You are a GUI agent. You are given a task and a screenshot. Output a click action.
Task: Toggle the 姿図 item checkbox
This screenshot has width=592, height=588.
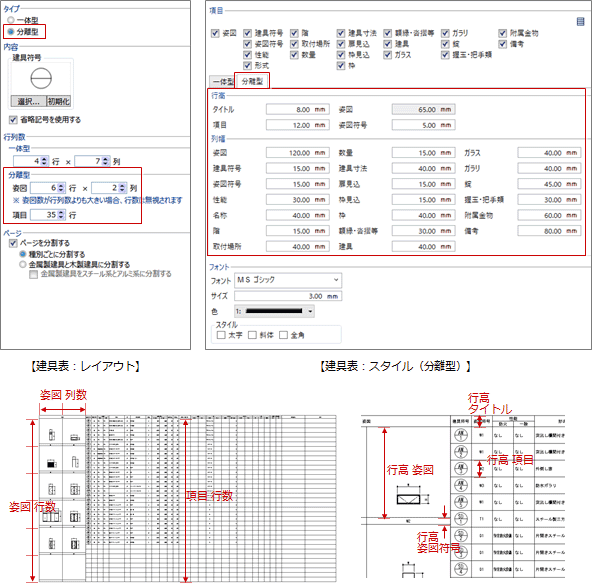click(x=215, y=33)
